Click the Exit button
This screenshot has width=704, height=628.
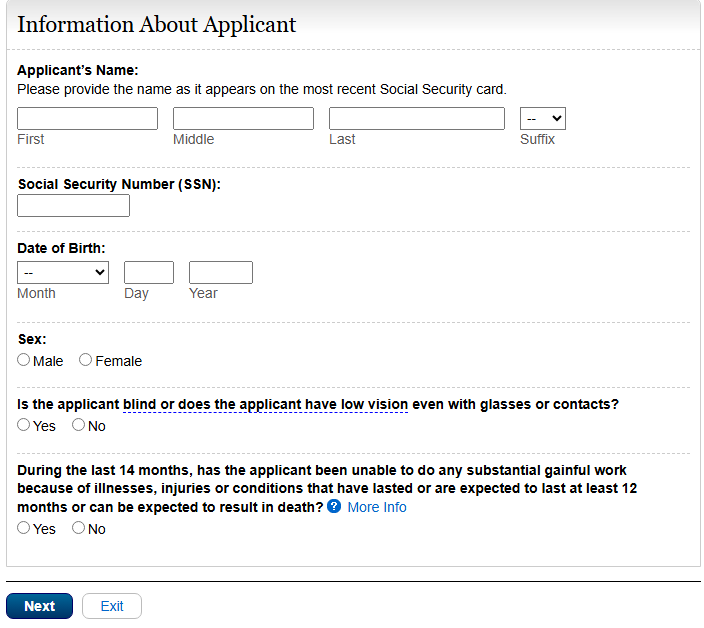112,606
